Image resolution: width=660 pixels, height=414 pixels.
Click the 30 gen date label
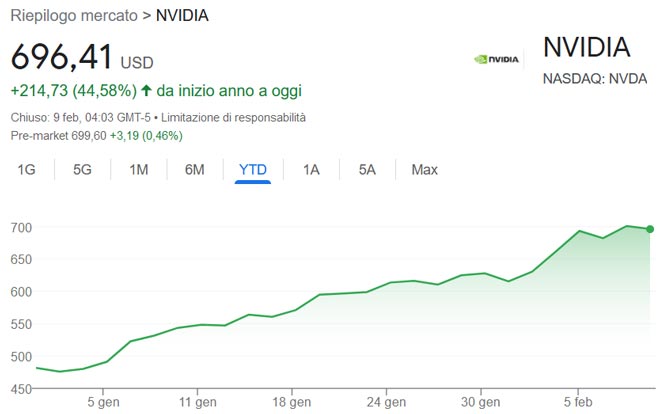click(481, 404)
